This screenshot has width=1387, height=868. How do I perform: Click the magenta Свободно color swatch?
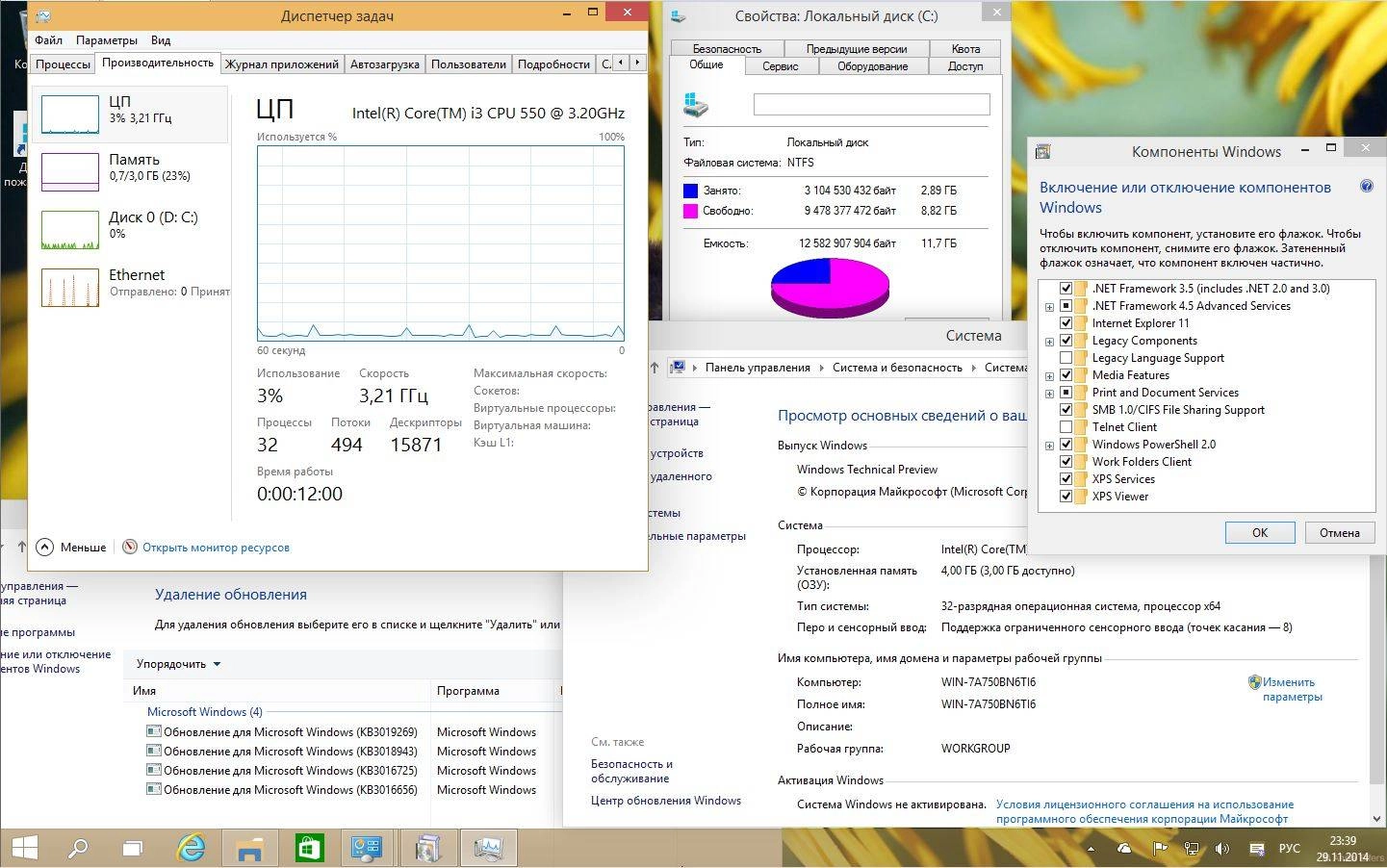coord(690,211)
